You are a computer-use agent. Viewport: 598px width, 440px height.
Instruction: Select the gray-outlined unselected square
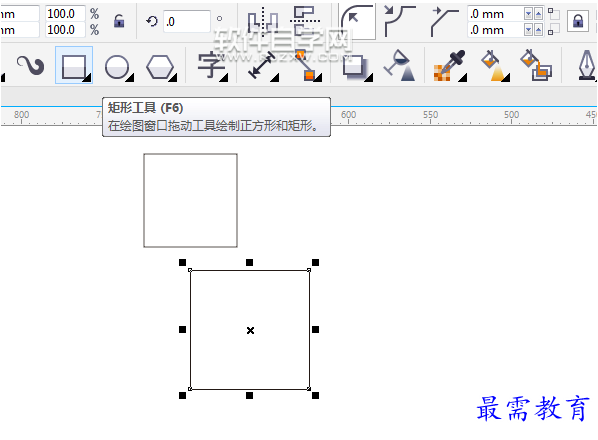point(190,201)
